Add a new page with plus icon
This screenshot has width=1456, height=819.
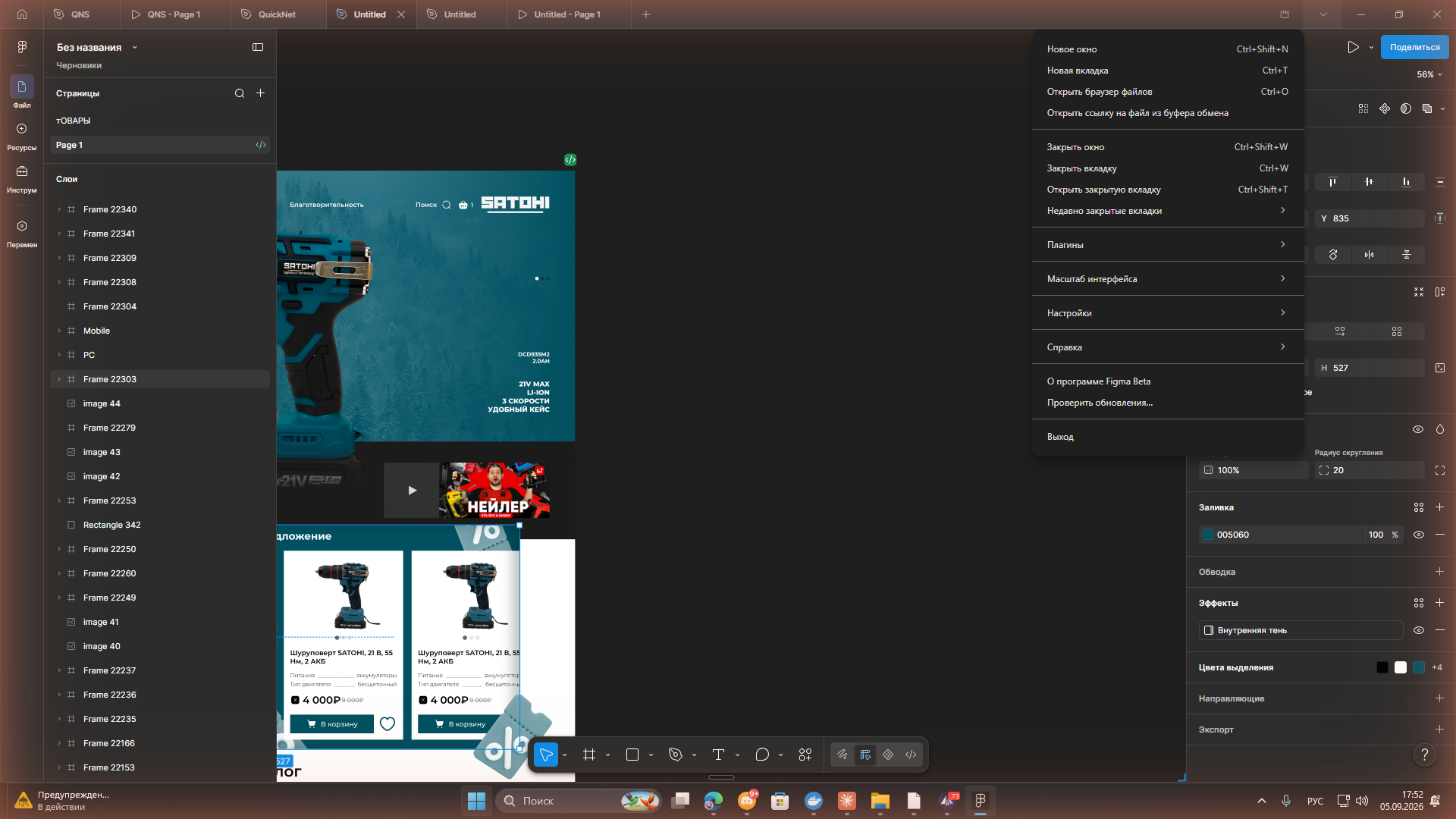coord(260,93)
